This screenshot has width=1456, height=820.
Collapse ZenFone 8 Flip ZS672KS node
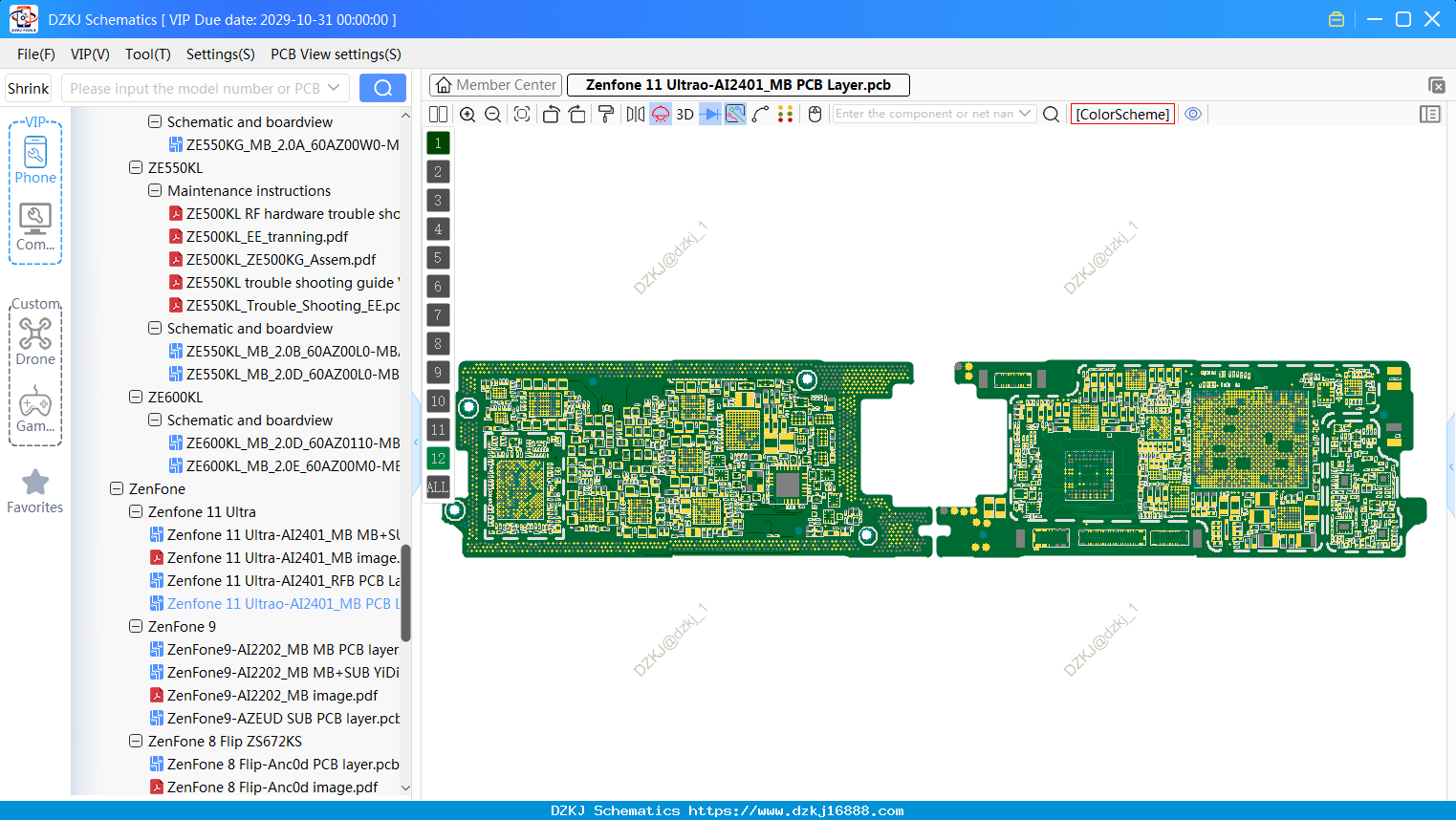(x=136, y=741)
